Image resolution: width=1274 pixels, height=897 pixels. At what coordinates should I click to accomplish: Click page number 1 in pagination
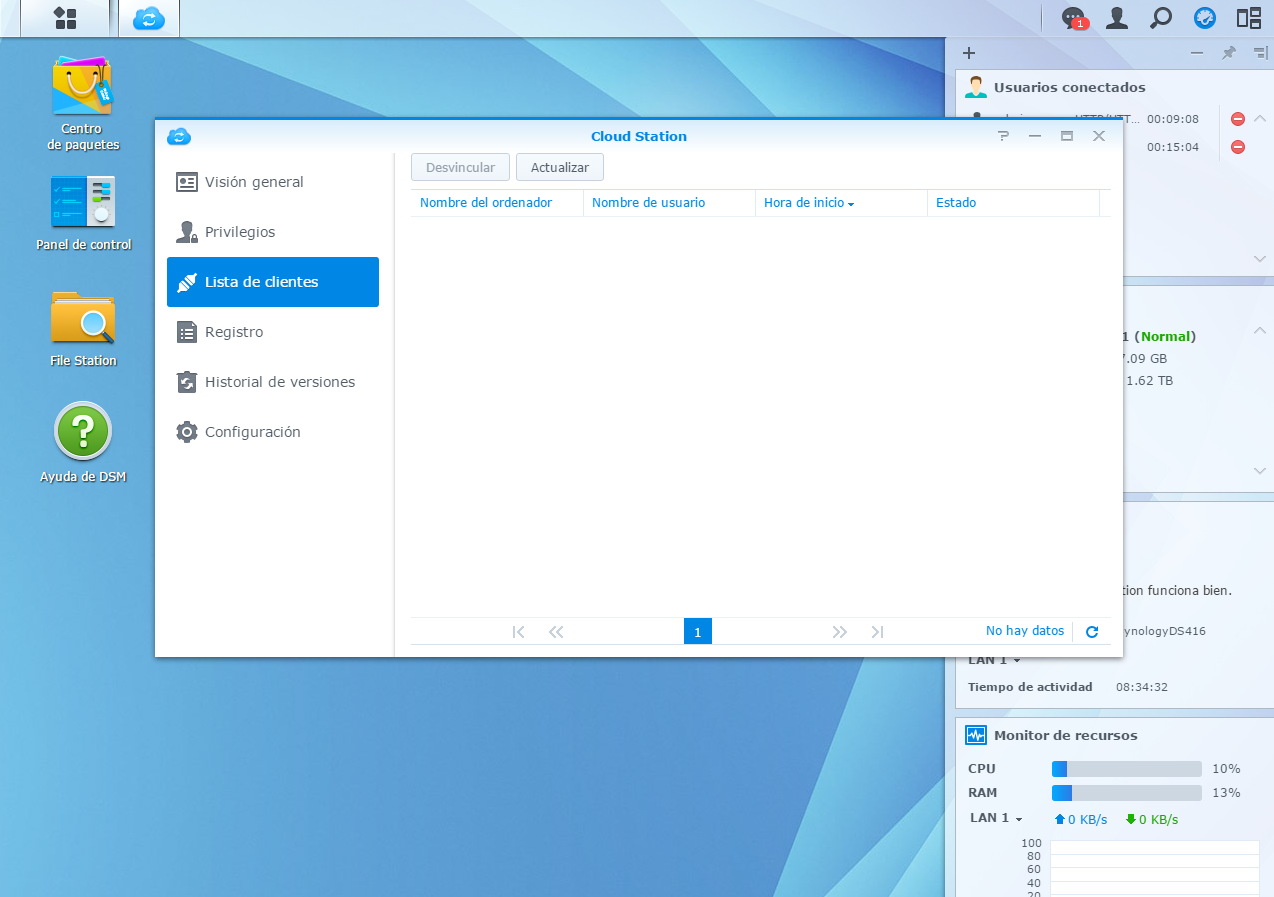pyautogui.click(x=697, y=632)
